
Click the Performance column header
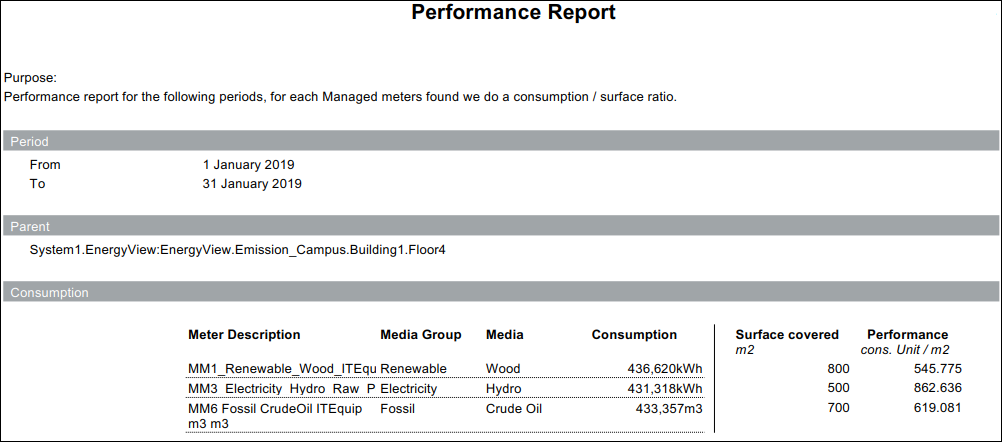point(907,335)
